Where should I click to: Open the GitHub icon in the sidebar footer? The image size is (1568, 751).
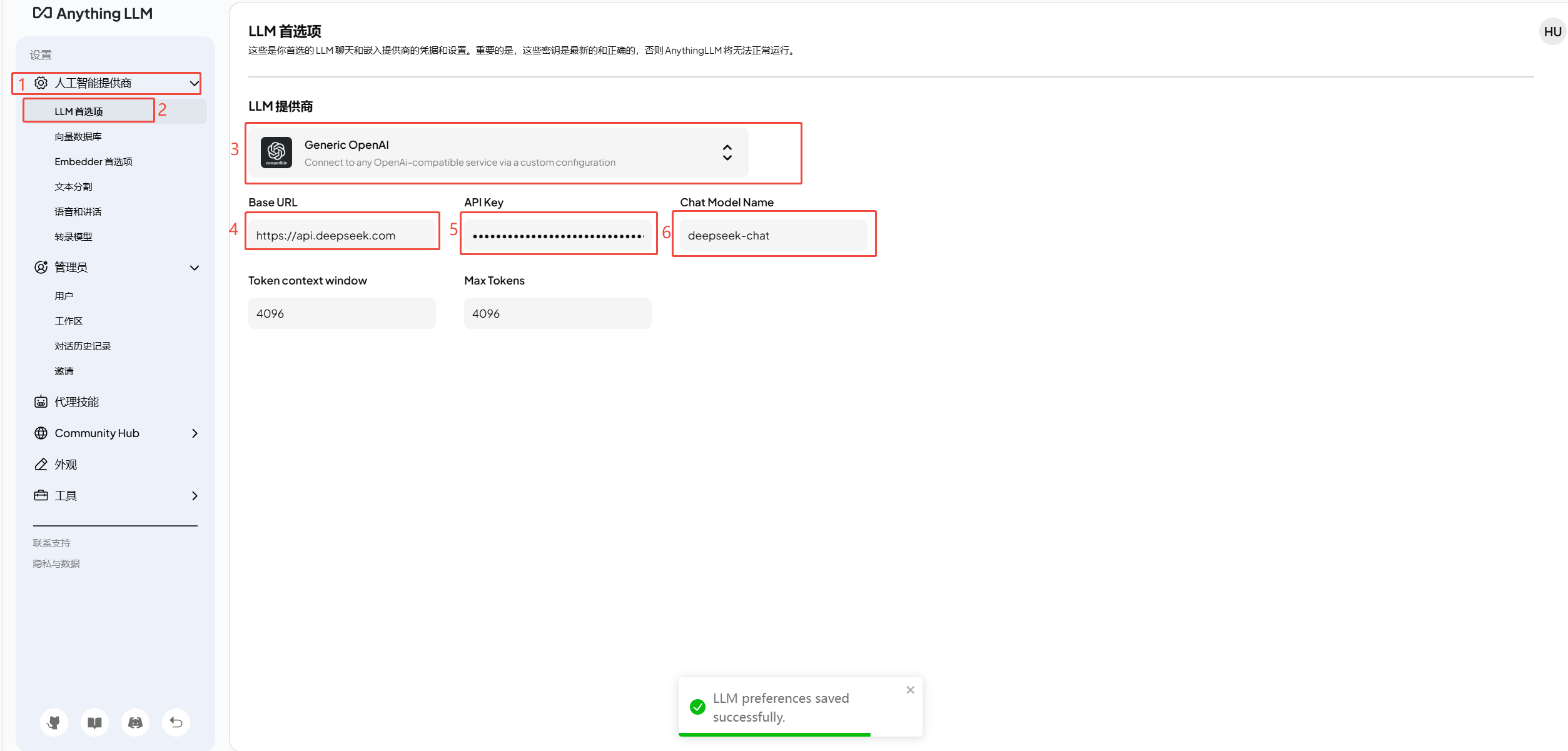point(54,722)
